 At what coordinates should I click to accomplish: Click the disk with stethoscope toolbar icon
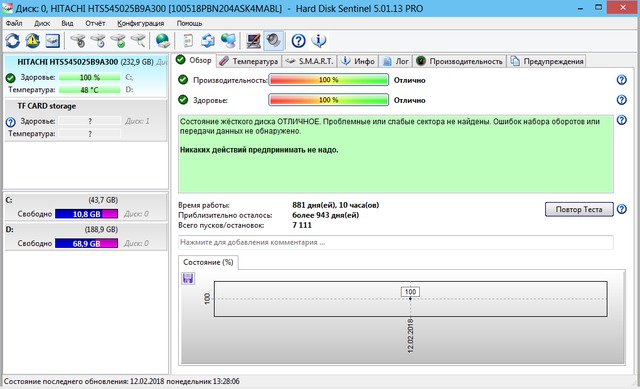(78, 41)
